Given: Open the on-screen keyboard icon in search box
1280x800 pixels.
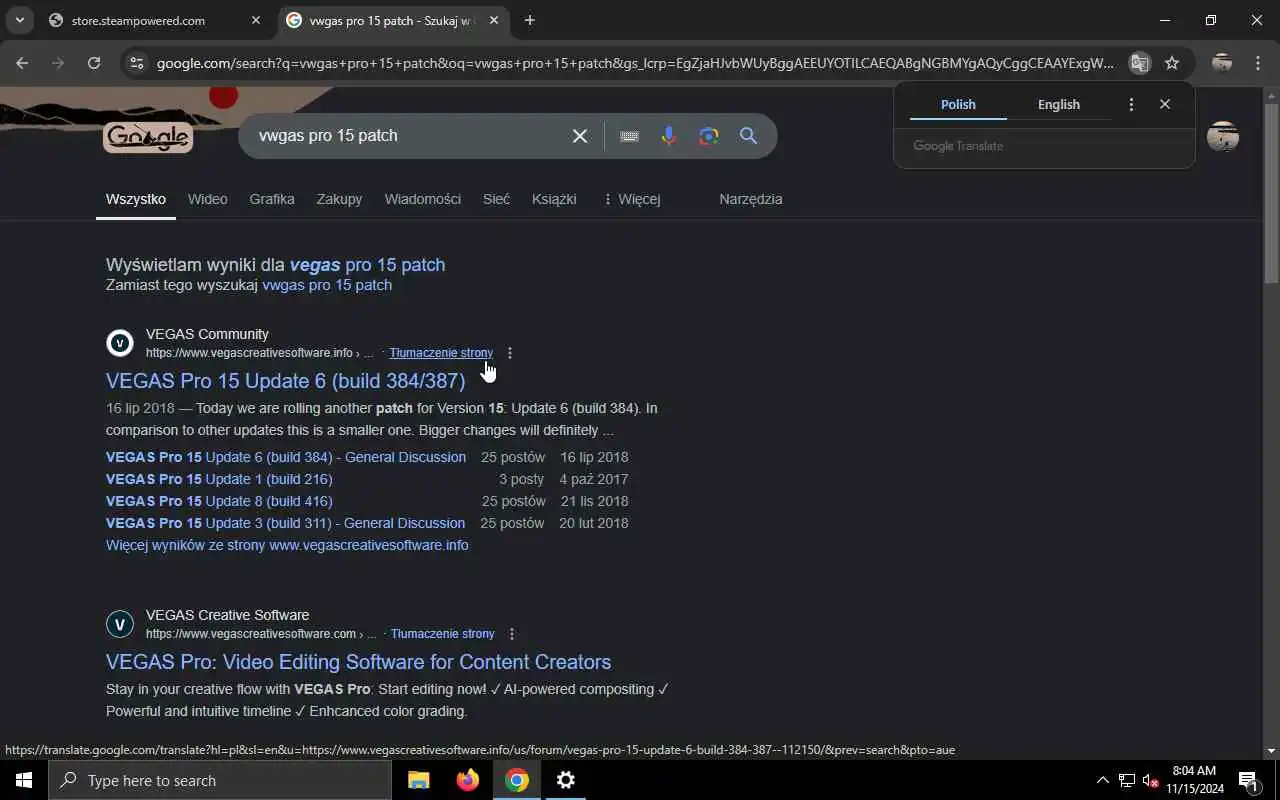Looking at the screenshot, I should [x=629, y=136].
